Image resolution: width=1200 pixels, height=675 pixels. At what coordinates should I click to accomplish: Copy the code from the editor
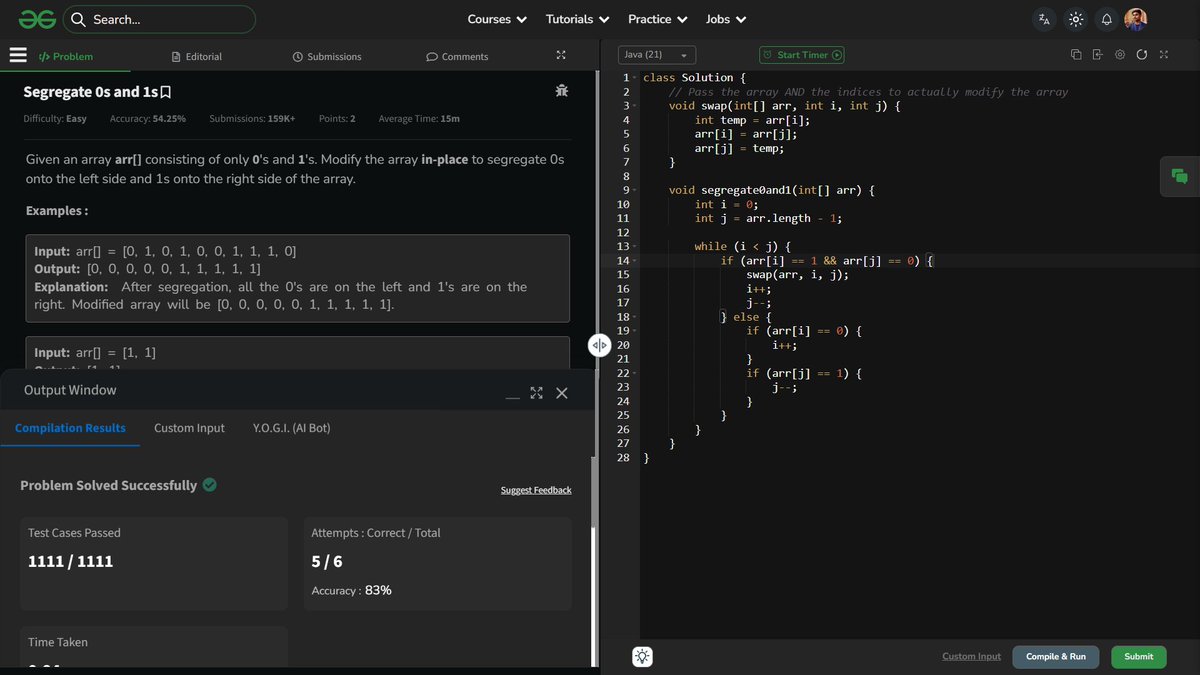[1076, 56]
